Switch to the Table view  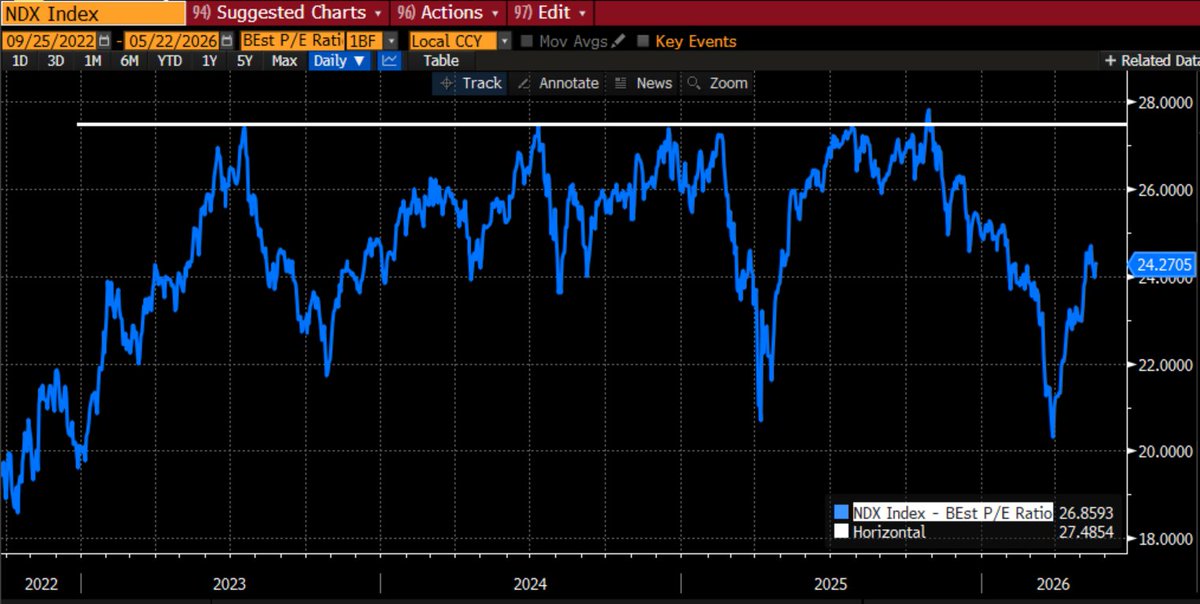(x=441, y=61)
